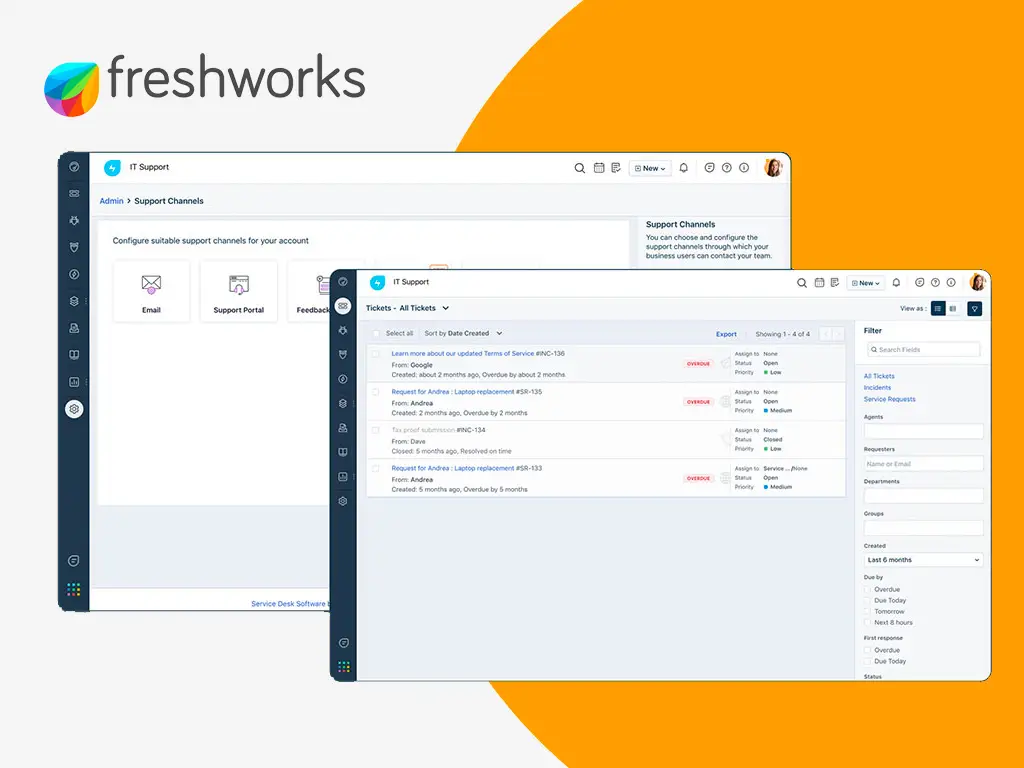1024x768 pixels.
Task: Export the ticket list
Action: [x=726, y=333]
